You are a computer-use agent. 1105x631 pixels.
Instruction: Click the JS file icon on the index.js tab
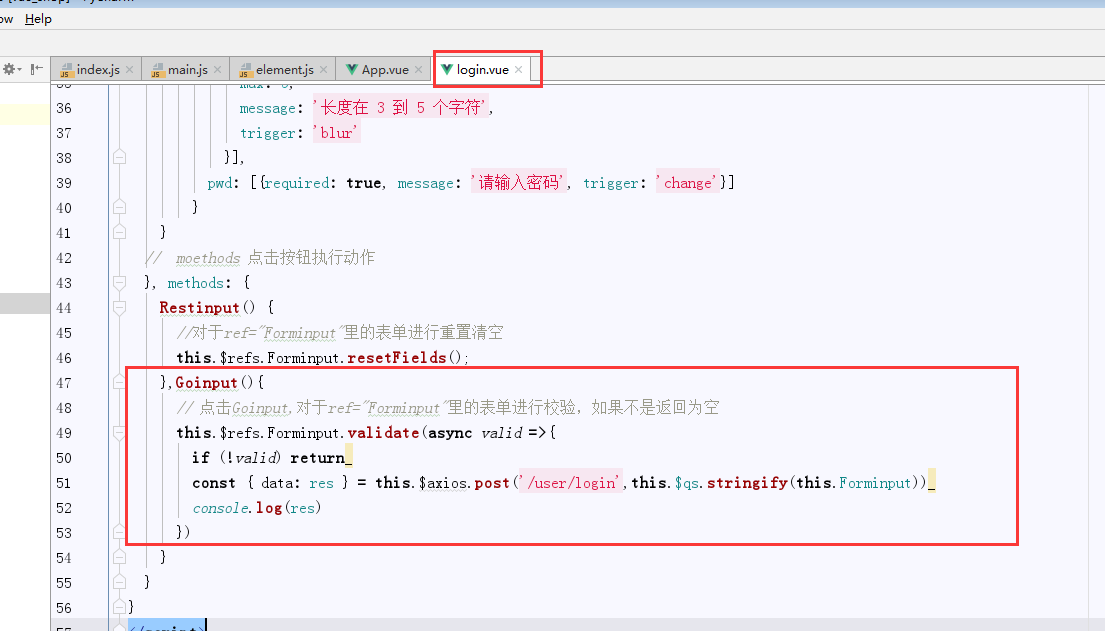coord(66,70)
